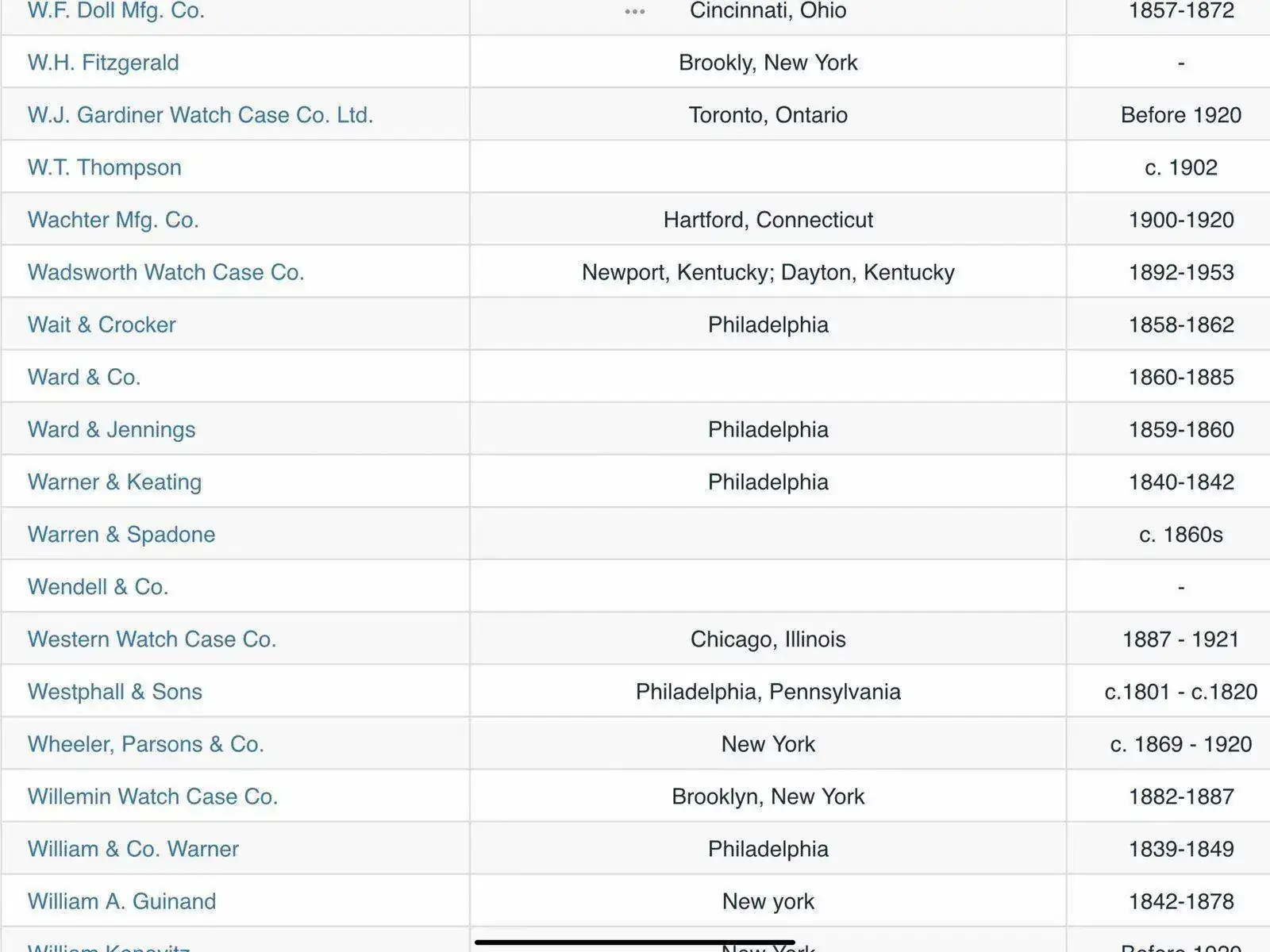Click the Wait & Crocker link
The width and height of the screenshot is (1270, 952).
coord(102,324)
